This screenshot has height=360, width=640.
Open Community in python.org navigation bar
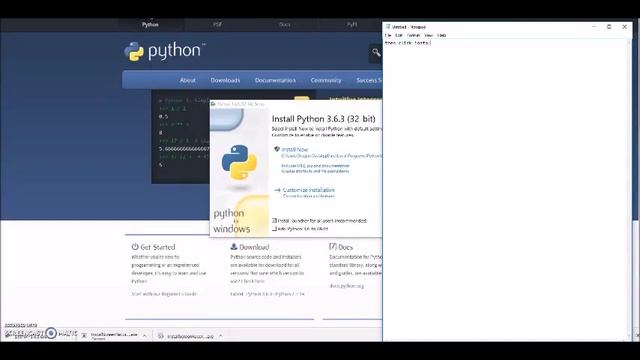pyautogui.click(x=326, y=80)
